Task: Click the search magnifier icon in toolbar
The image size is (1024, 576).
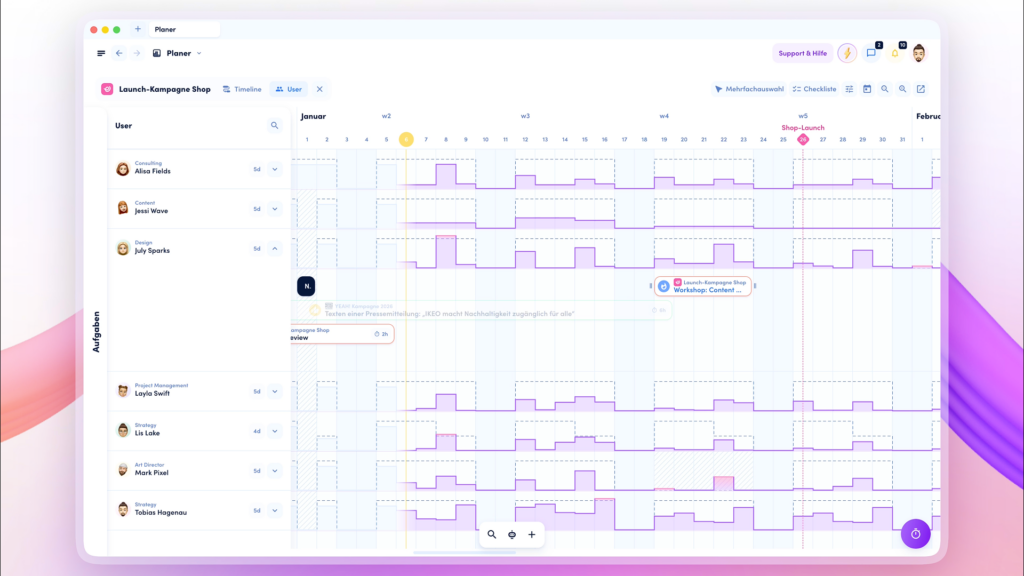Action: (884, 89)
